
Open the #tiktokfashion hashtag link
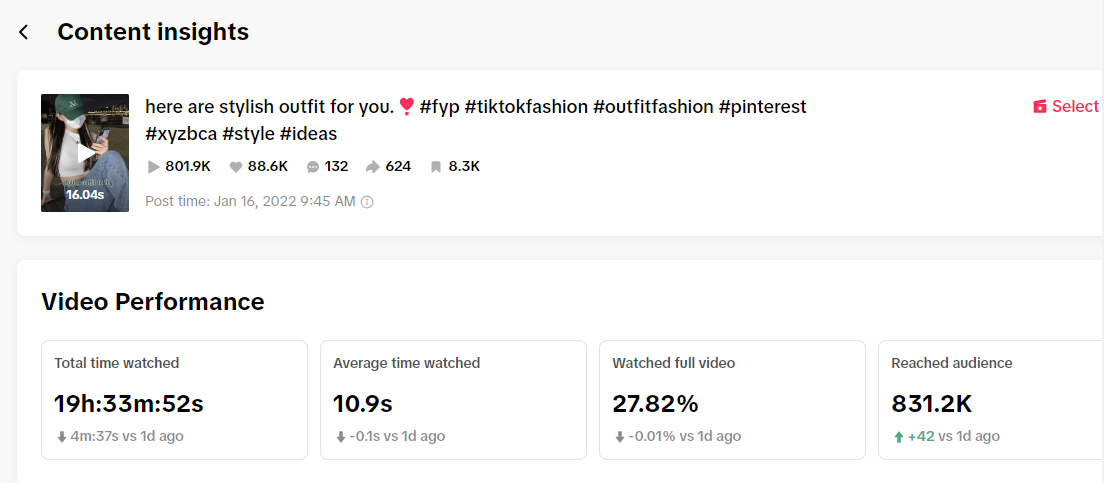[526, 106]
